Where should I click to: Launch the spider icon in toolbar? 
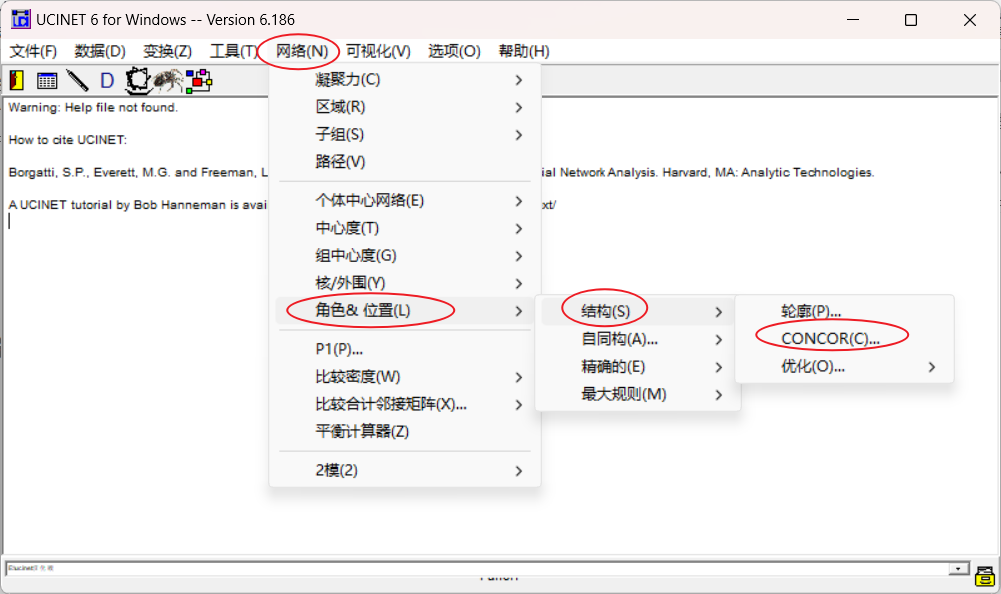[x=168, y=80]
